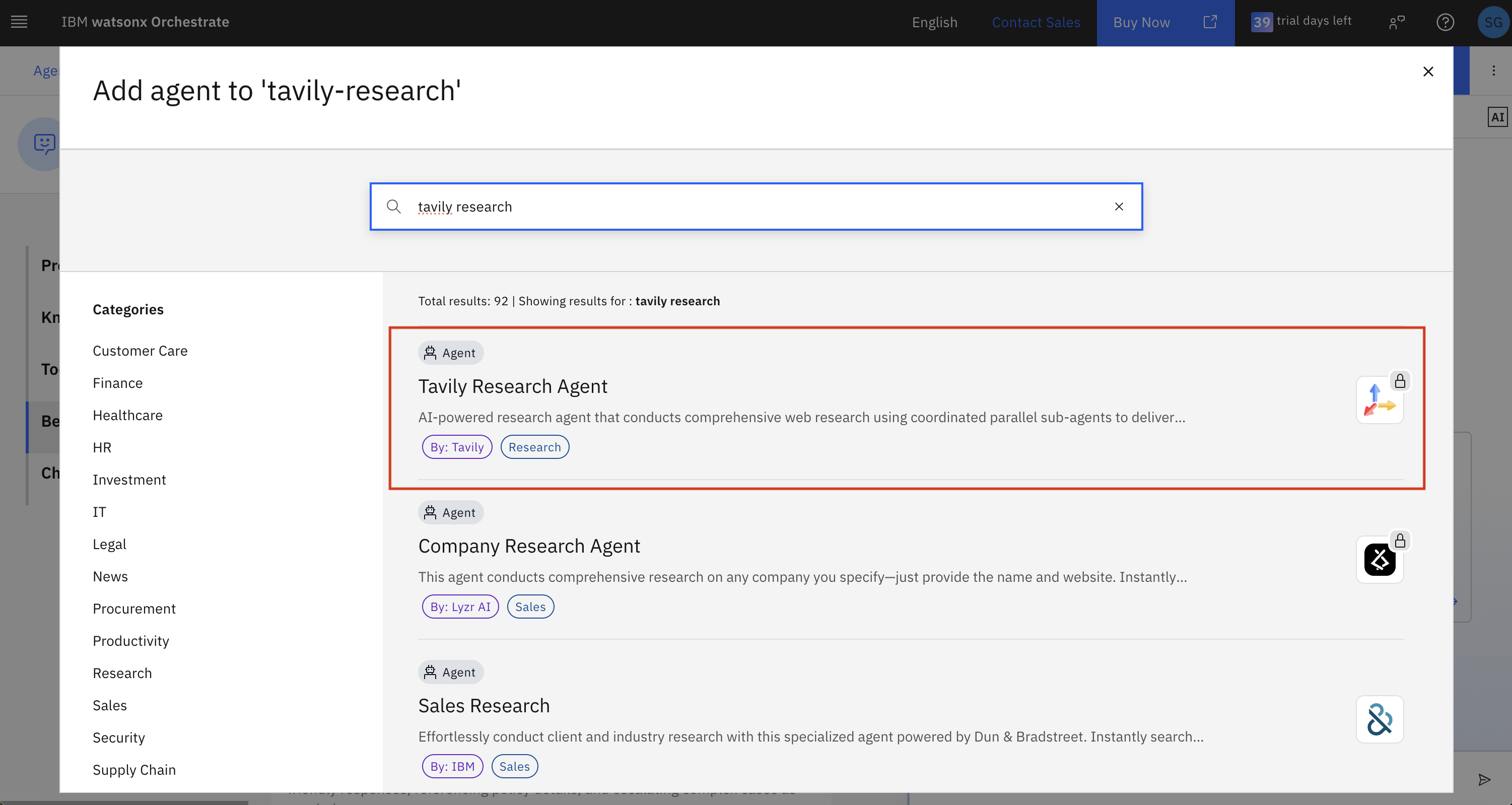Select the Research category

pos(122,673)
